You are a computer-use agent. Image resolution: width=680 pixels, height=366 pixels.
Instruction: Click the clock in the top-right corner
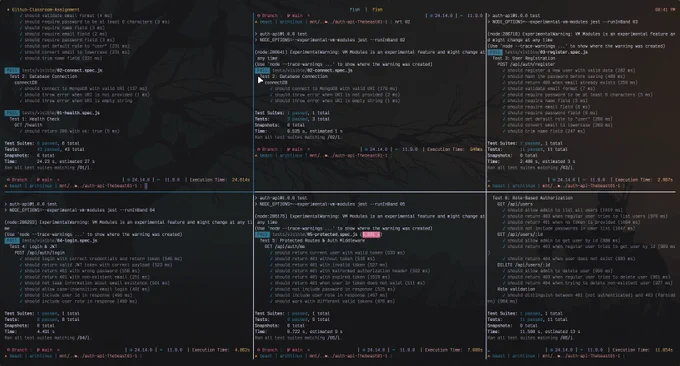[665, 10]
